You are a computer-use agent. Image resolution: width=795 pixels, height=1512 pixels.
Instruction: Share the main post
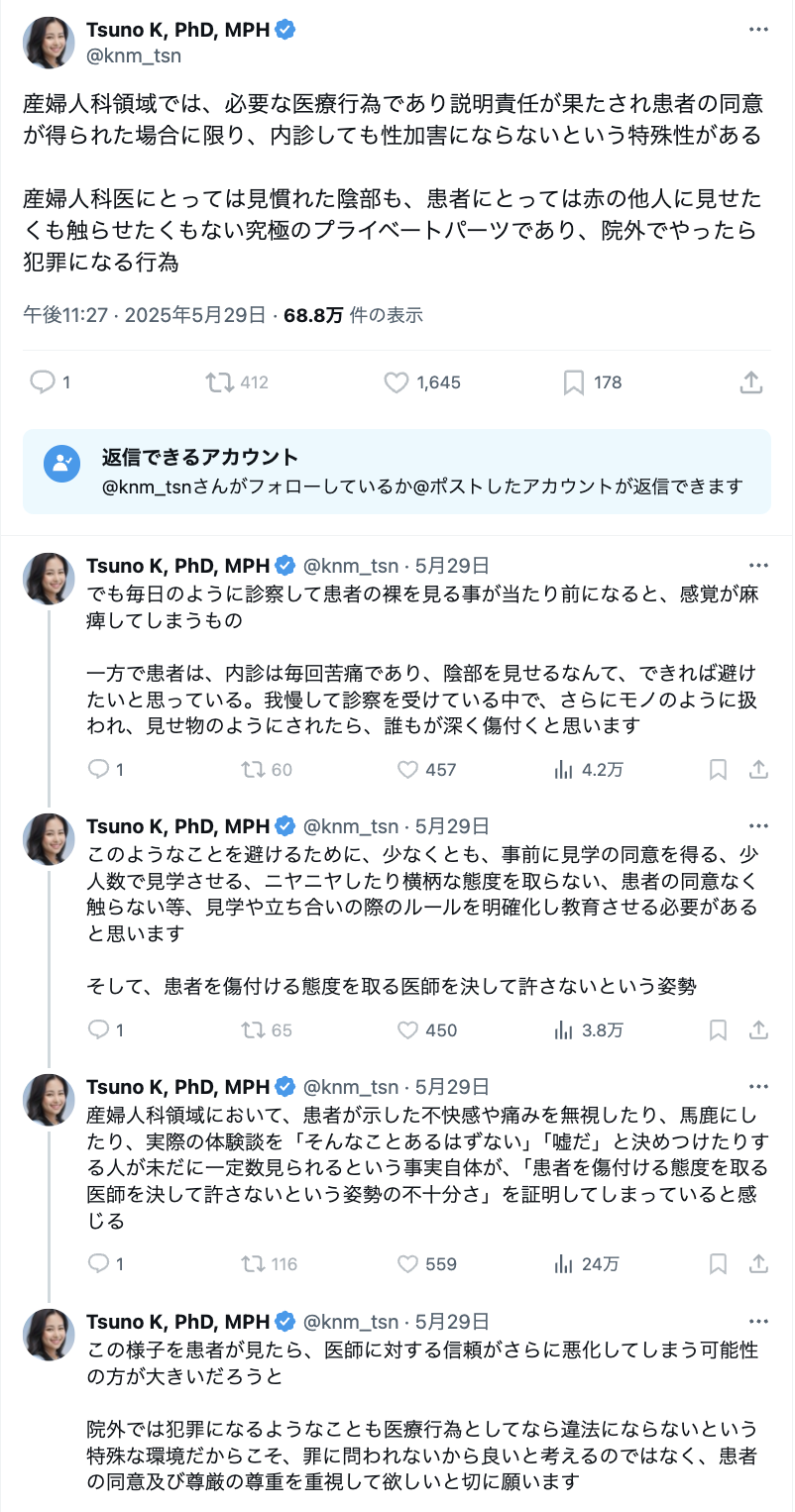tap(750, 381)
